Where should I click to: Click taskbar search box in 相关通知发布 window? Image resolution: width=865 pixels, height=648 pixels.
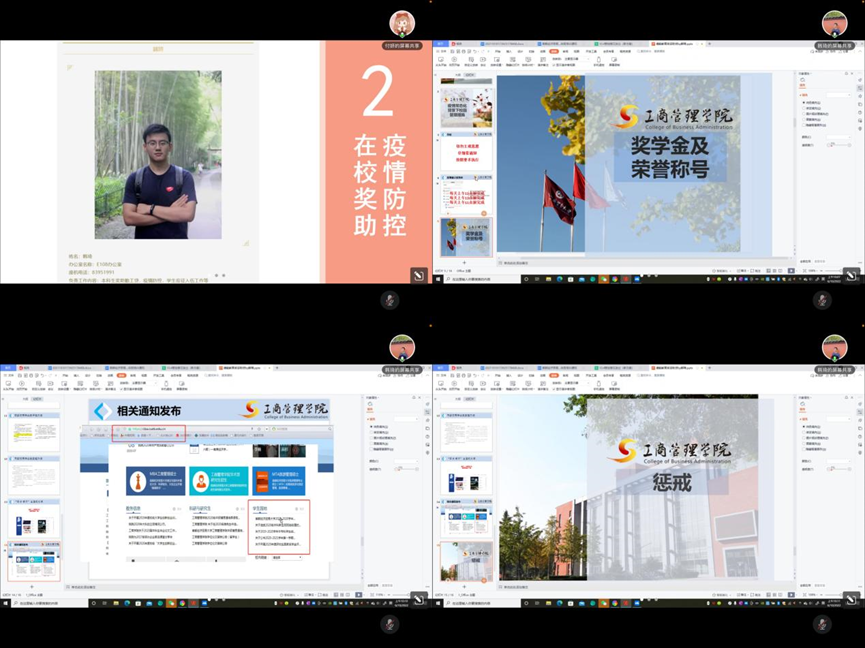[x=50, y=603]
